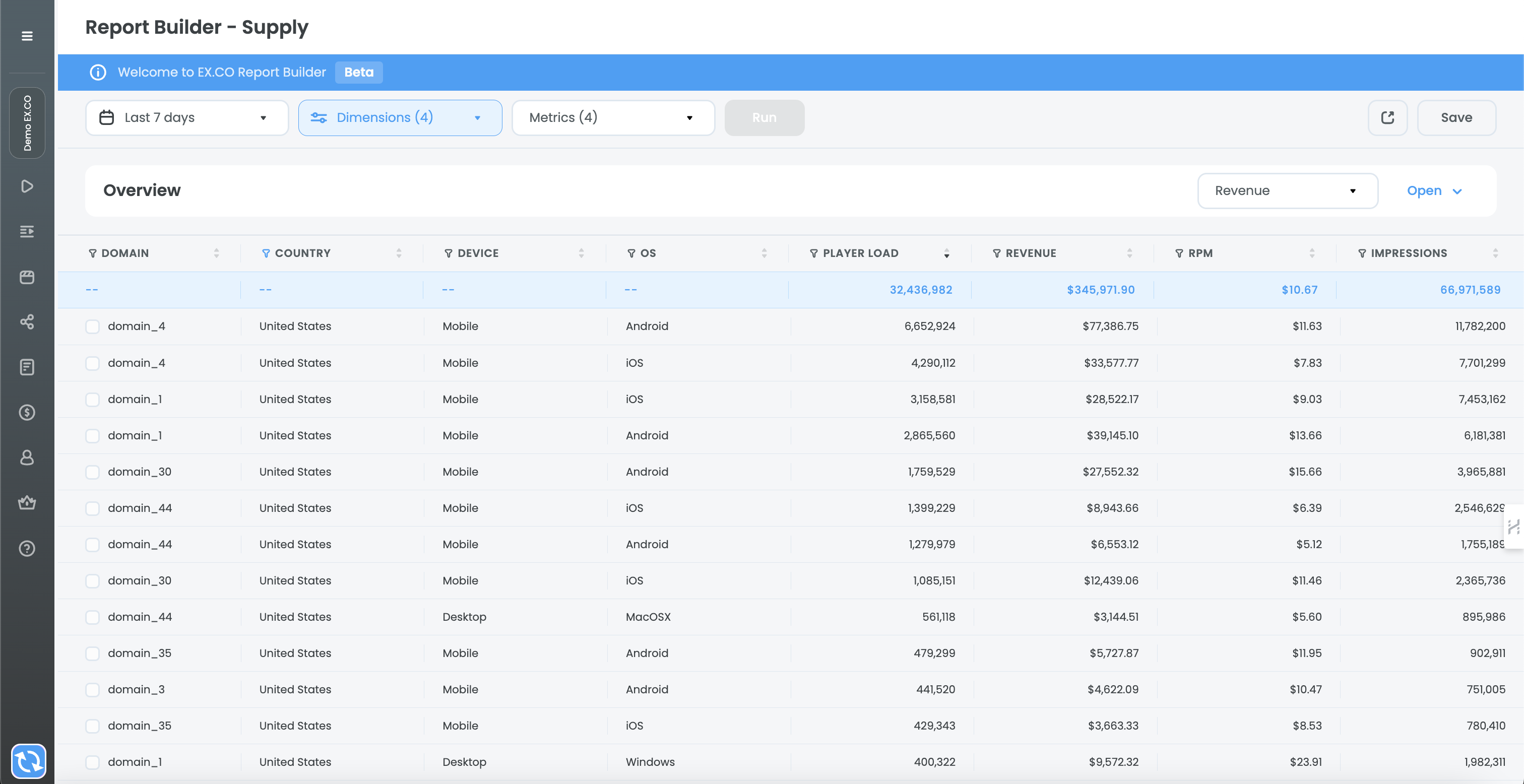
Task: Open the user profile icon in sidebar
Action: (x=27, y=458)
